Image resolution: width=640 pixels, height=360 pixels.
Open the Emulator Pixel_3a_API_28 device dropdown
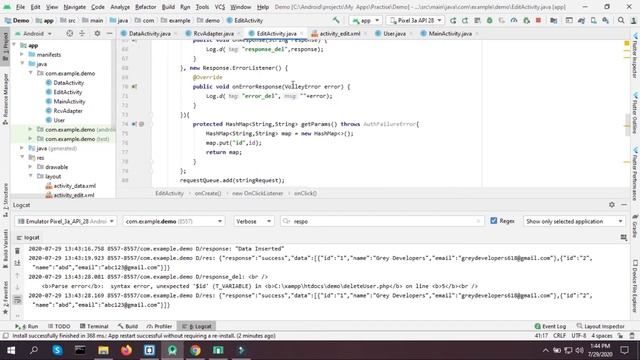click(x=66, y=221)
